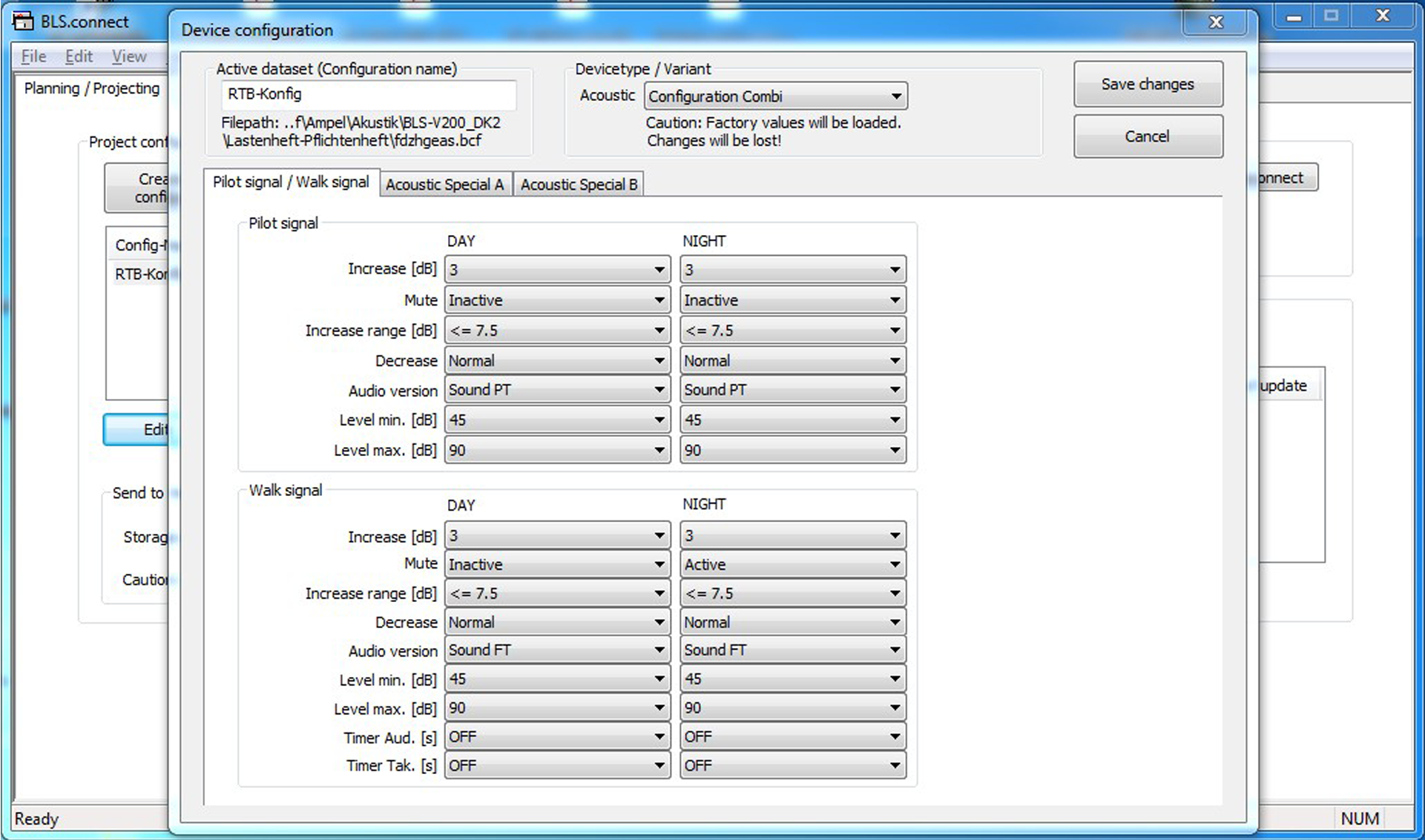The image size is (1425, 840).
Task: Select RTB-Konfig entry in config list
Action: pyautogui.click(x=139, y=274)
